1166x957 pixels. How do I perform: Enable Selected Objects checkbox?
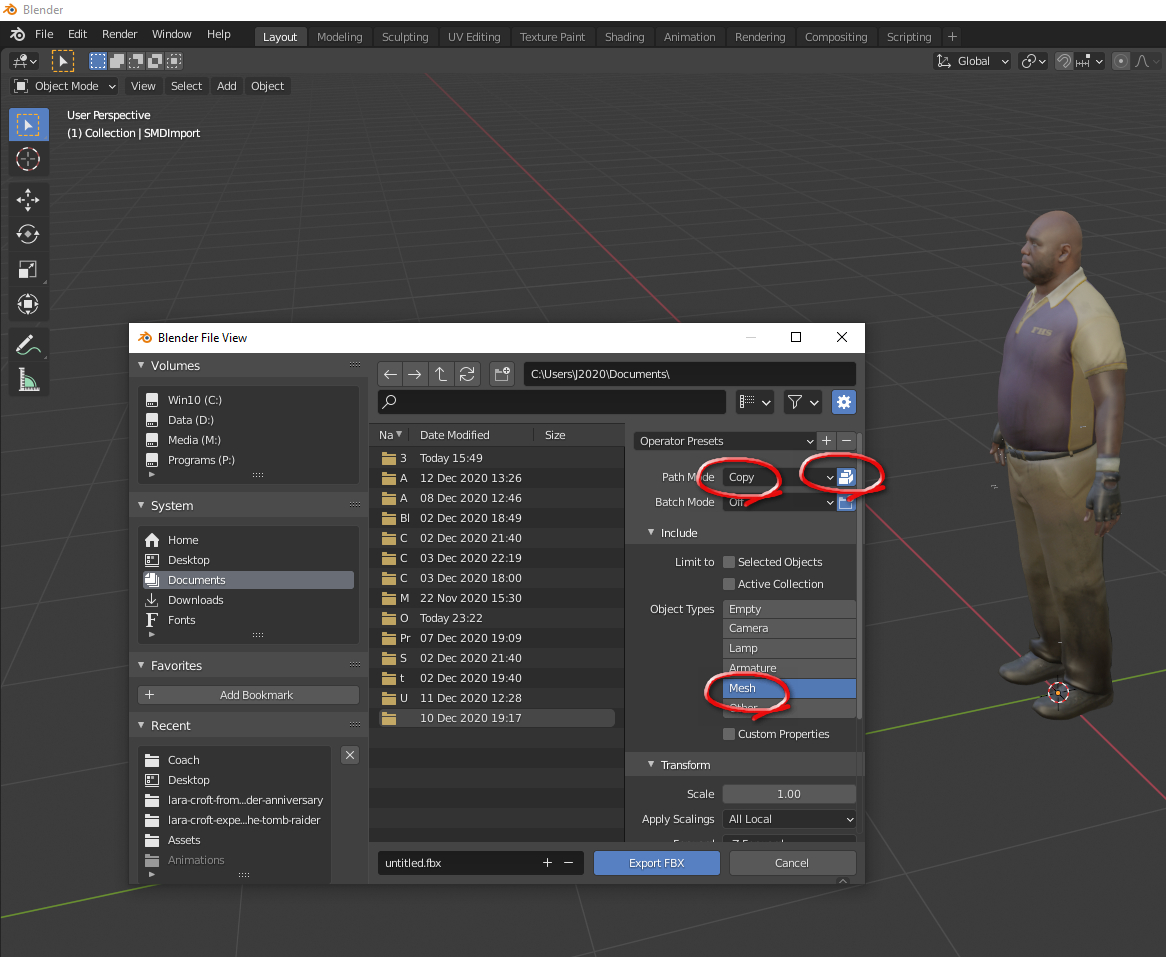point(729,562)
